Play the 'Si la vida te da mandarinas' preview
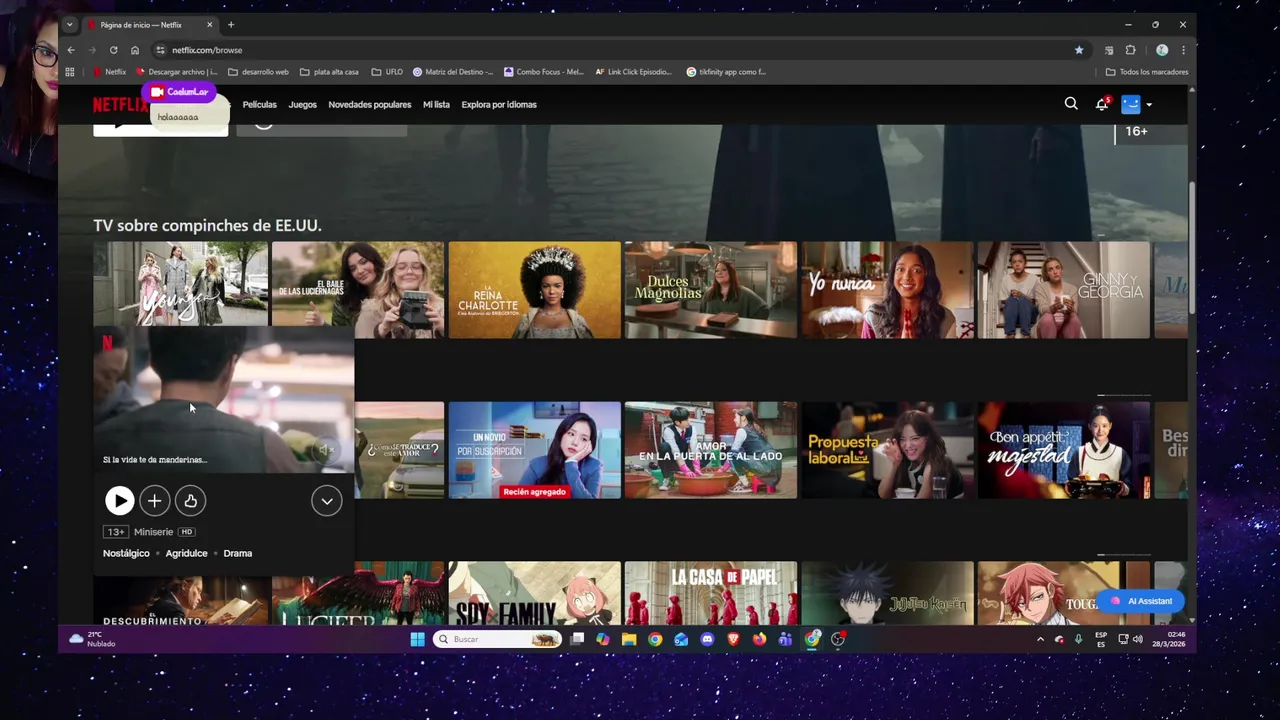Screen dimensions: 1280x720 [119, 501]
